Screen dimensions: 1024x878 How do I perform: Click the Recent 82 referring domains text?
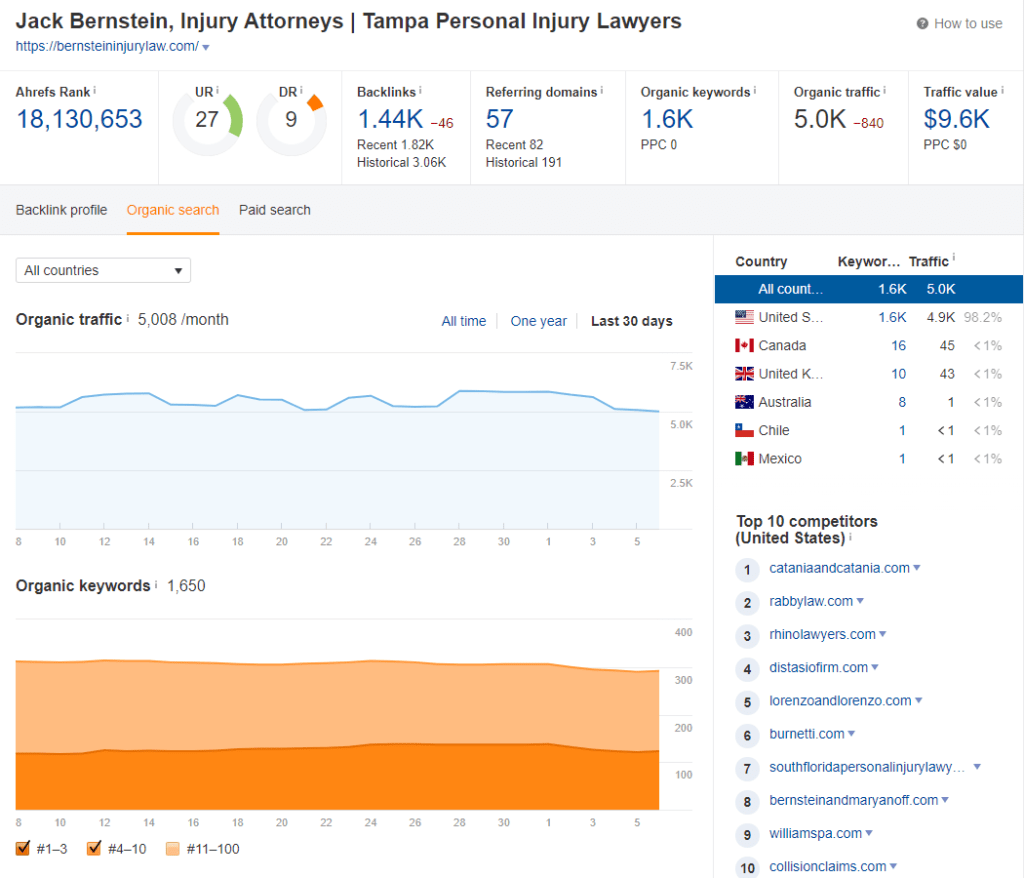point(515,144)
